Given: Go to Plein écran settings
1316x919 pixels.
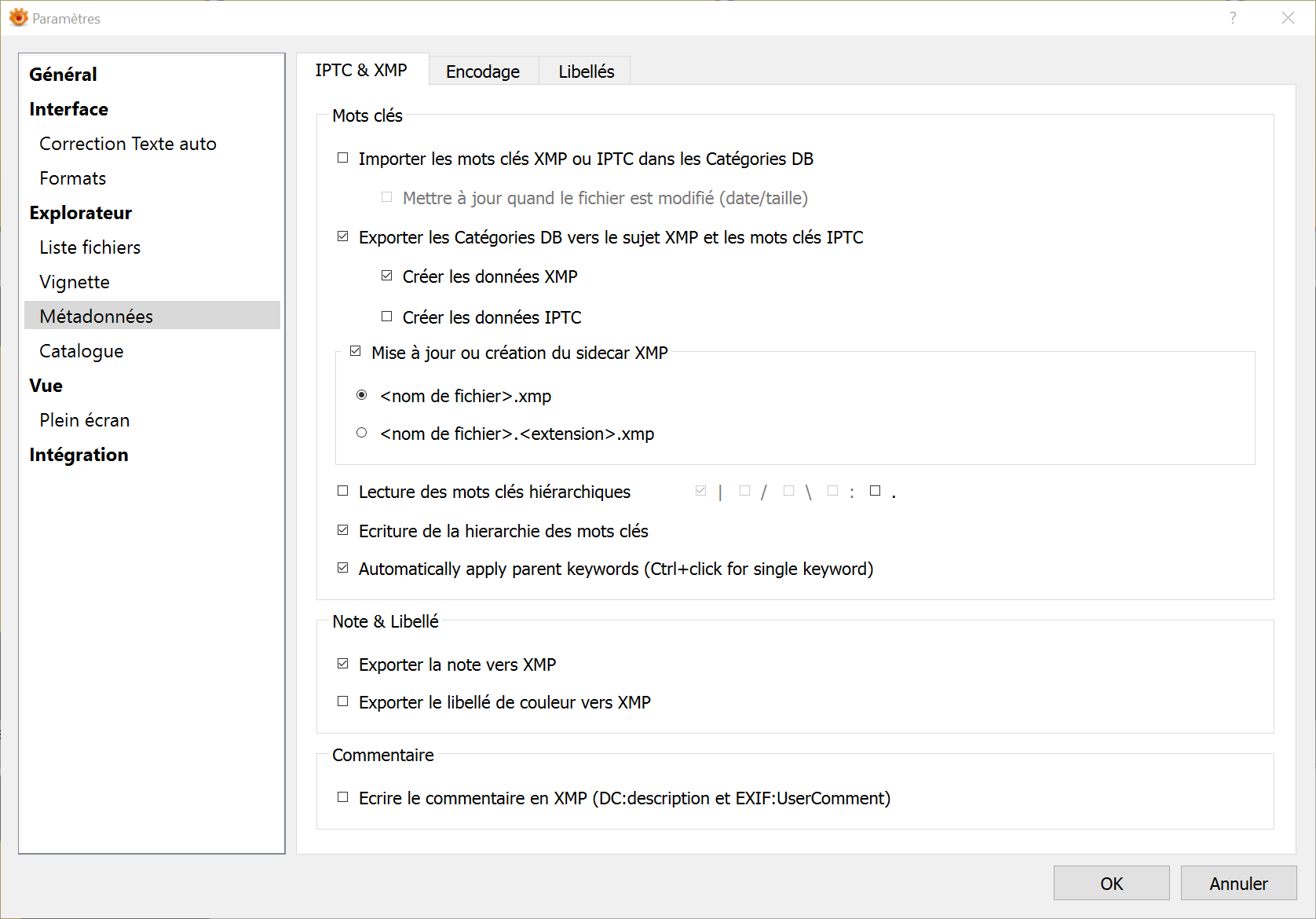Looking at the screenshot, I should (85, 420).
